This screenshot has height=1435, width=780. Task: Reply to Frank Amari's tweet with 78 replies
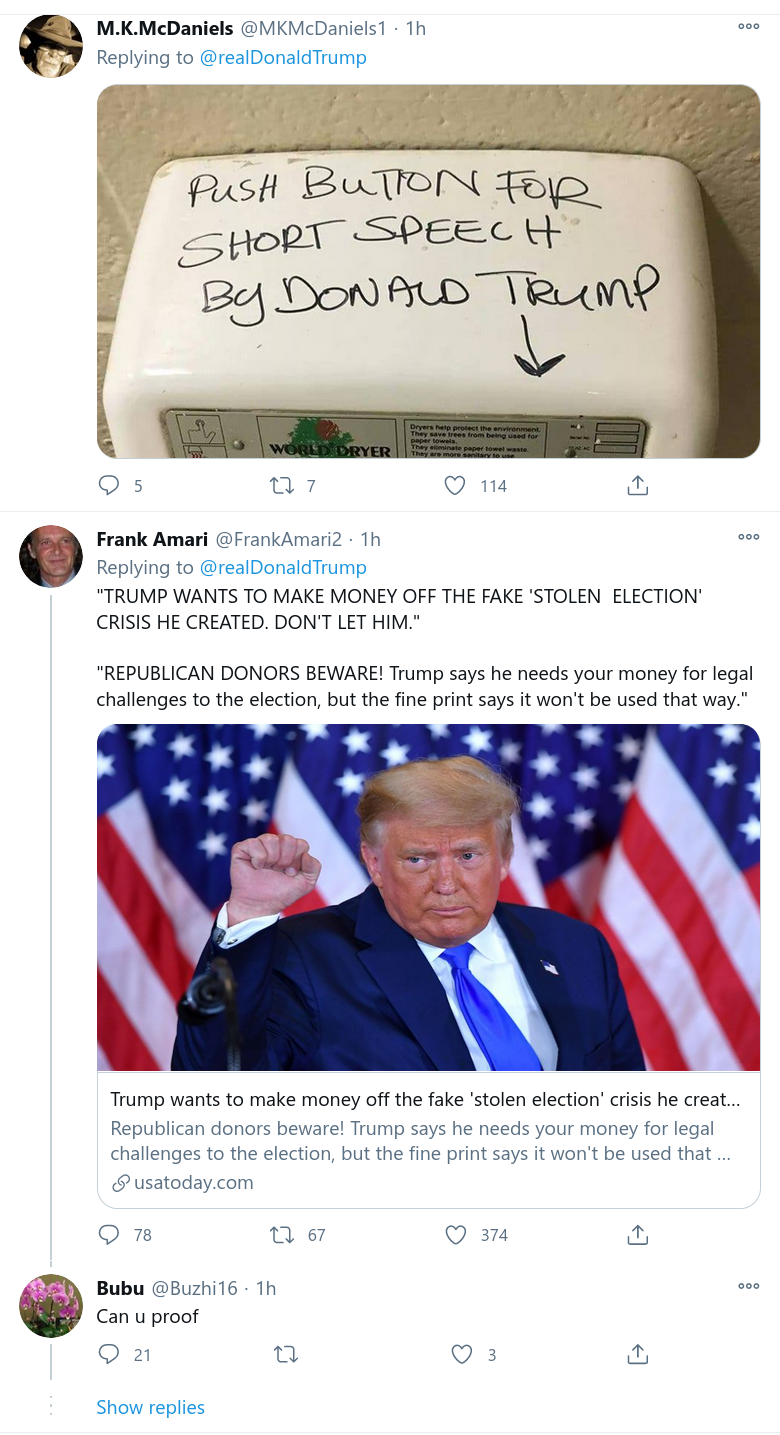(x=108, y=1235)
